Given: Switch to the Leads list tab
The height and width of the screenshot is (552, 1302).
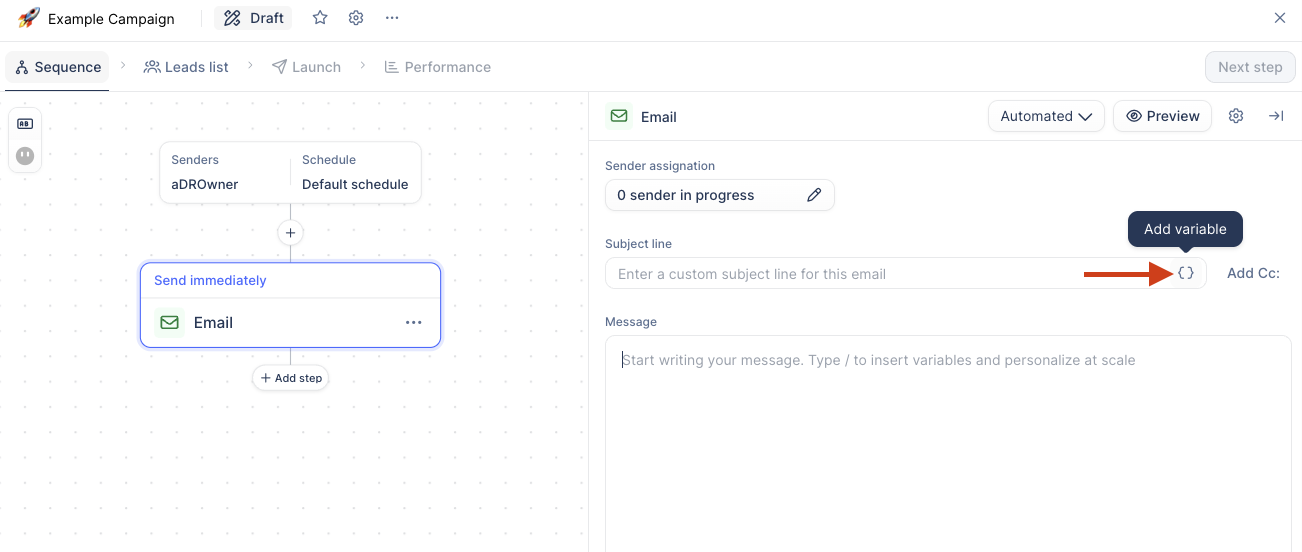Looking at the screenshot, I should click(x=186, y=67).
